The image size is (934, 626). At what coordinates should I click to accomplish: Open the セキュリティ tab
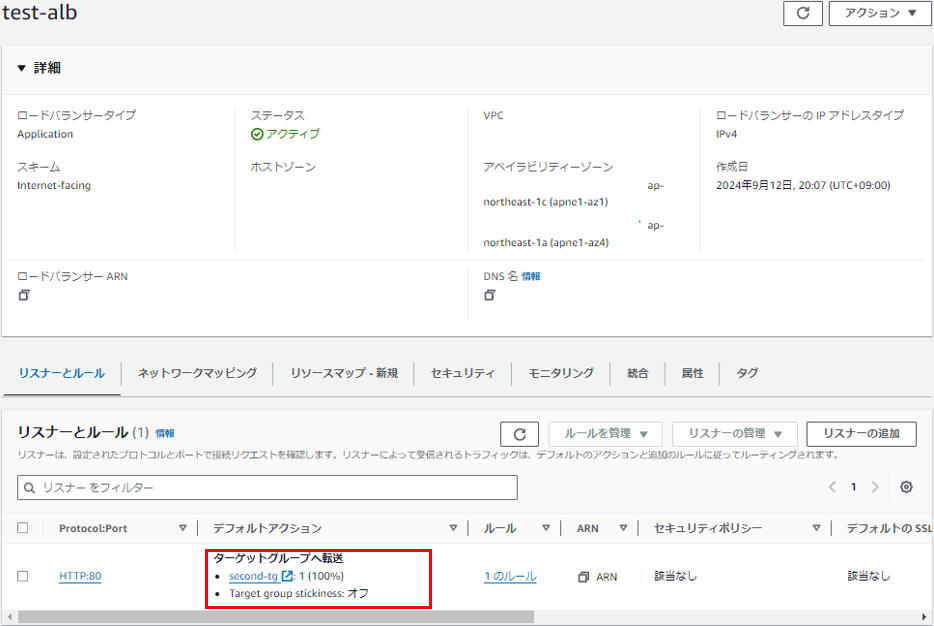pos(462,373)
